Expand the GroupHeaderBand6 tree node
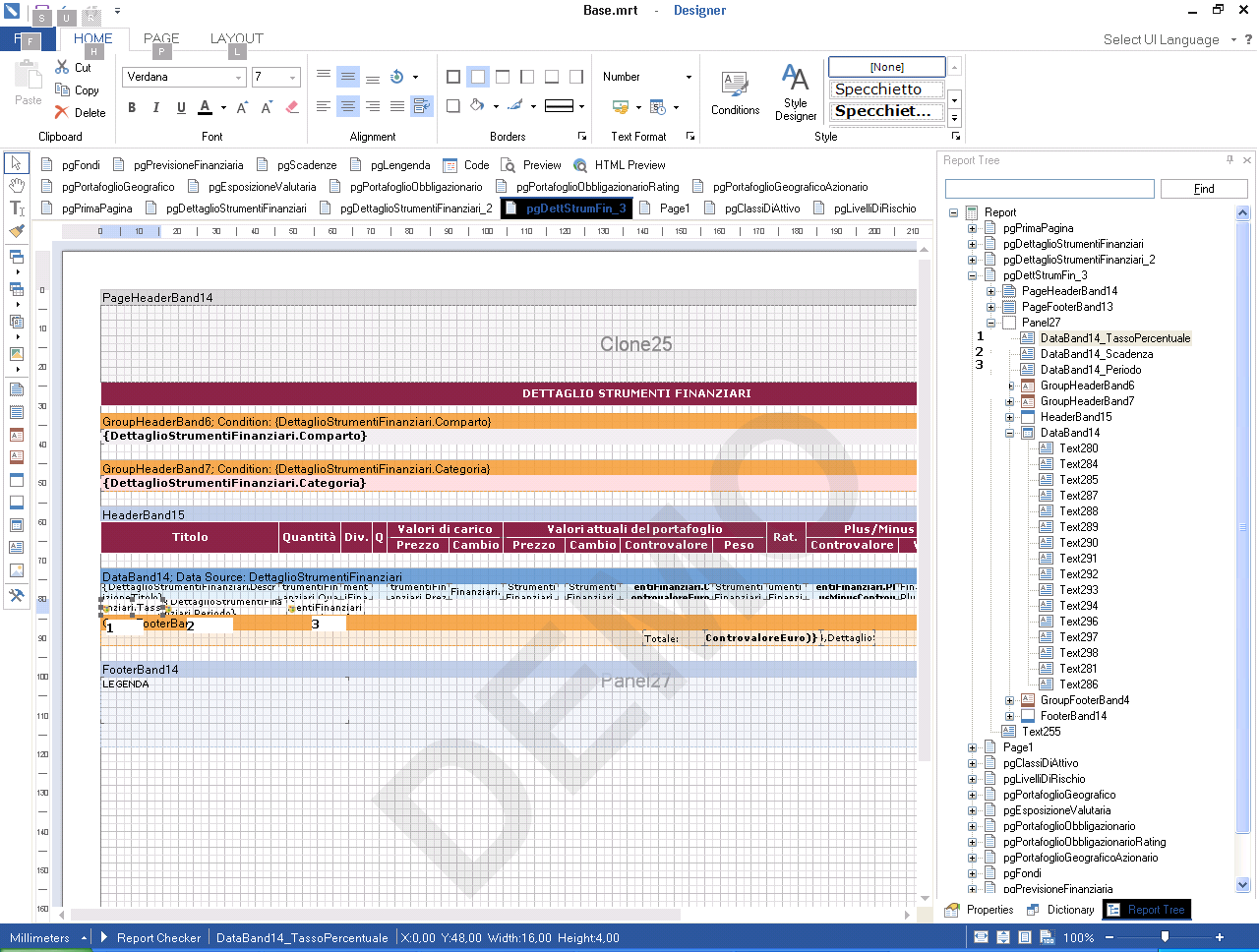This screenshot has height=952, width=1259. [1010, 386]
